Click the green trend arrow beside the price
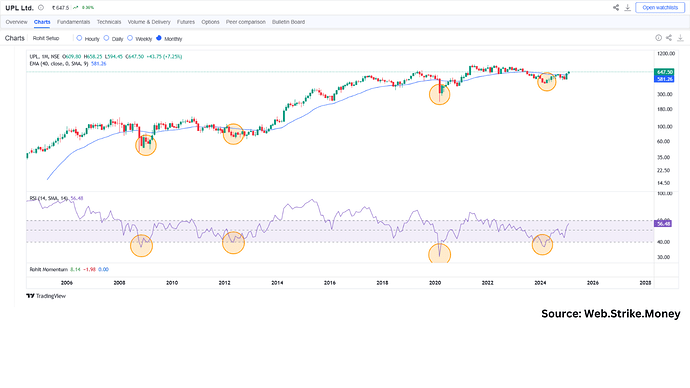690x388 pixels. (76, 7)
